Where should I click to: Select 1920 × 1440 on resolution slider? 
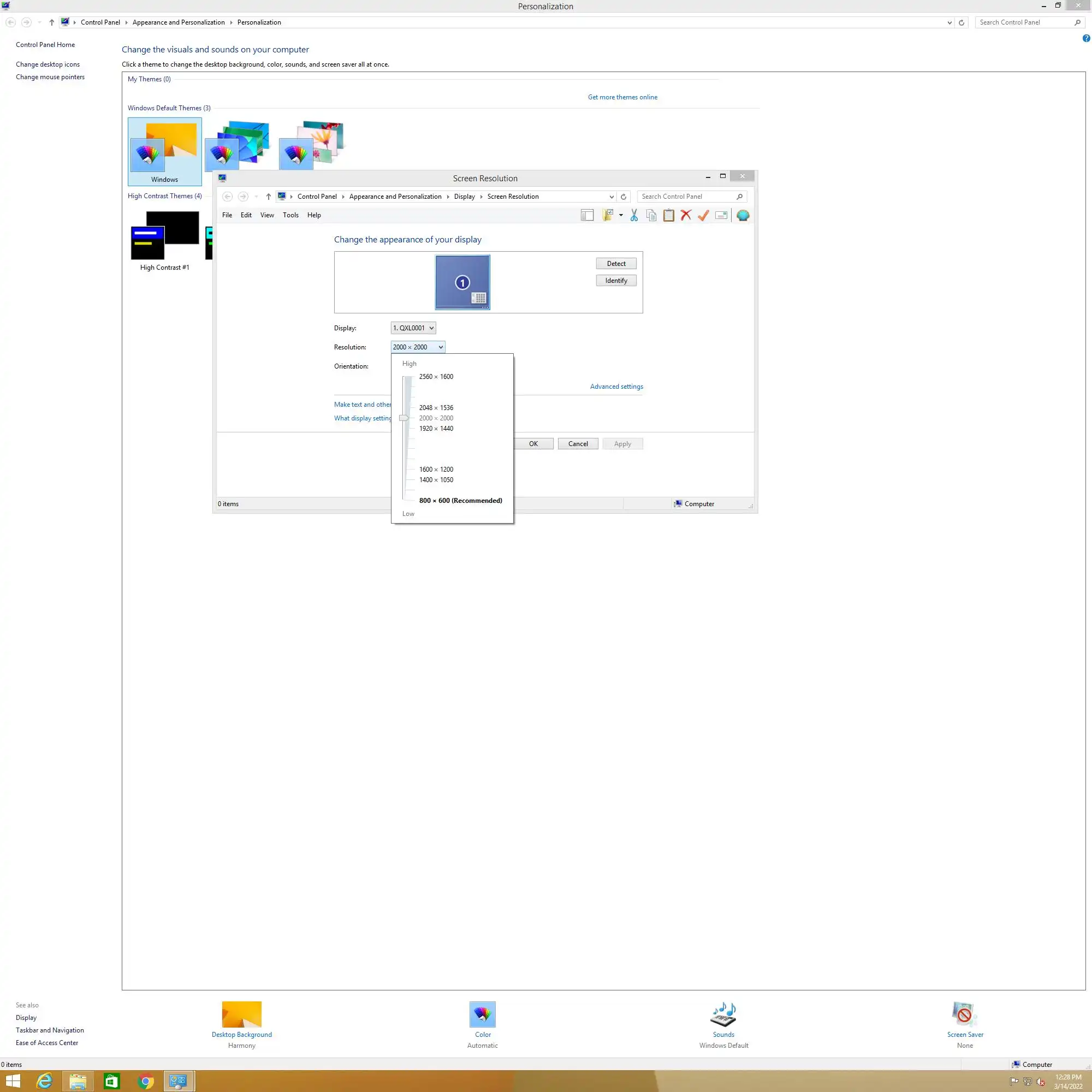click(x=436, y=429)
